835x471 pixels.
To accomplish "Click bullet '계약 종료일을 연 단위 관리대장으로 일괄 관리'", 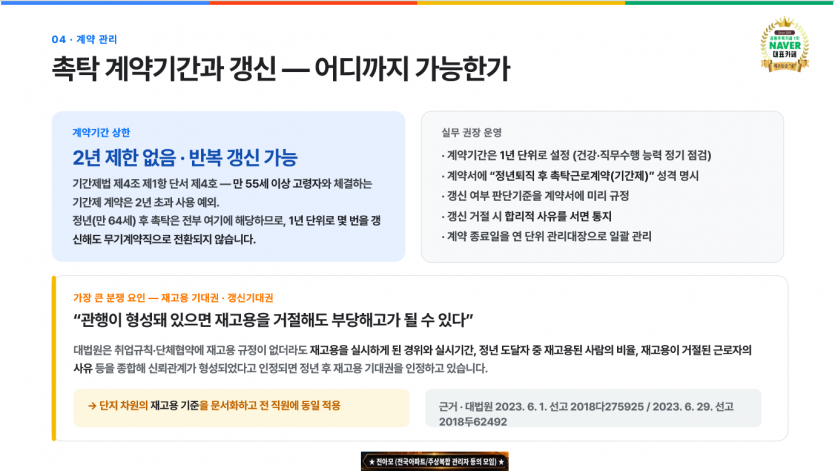I will [546, 237].
